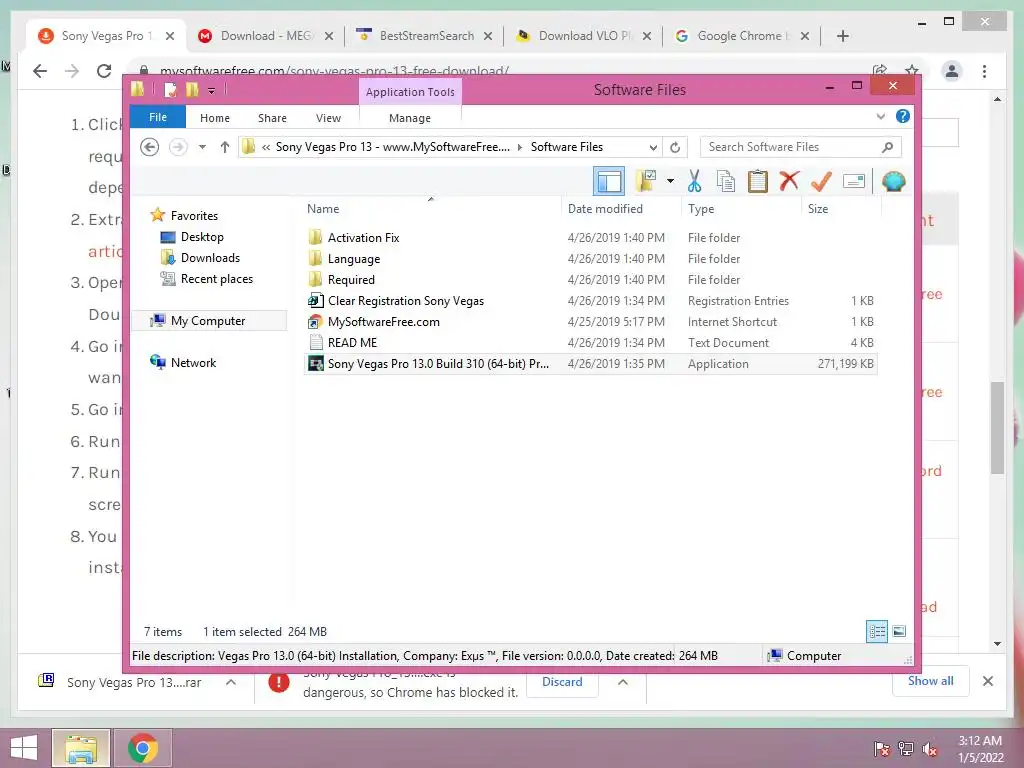The image size is (1024, 768).
Task: Open the Manage ribbon tab
Action: pos(410,118)
